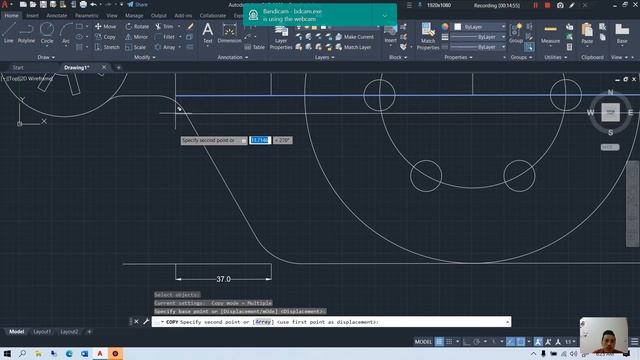Select the Dimension tool
The height and width of the screenshot is (360, 640).
pos(229,33)
